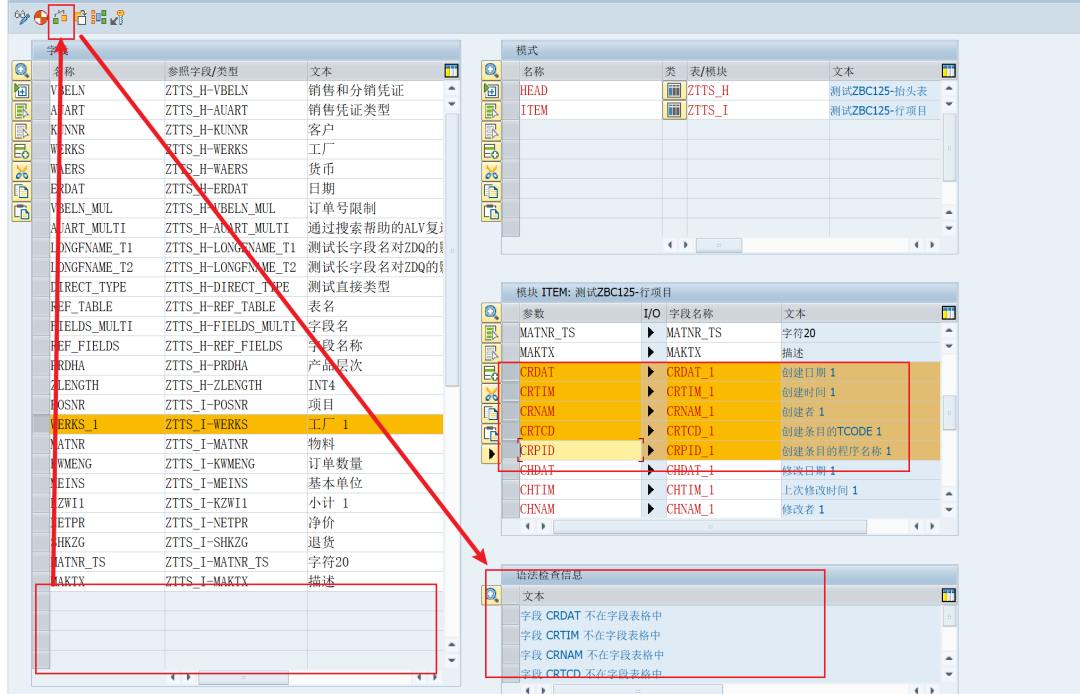Click the black arrow icon beside CRPID row
The image size is (1080, 694).
click(x=491, y=454)
